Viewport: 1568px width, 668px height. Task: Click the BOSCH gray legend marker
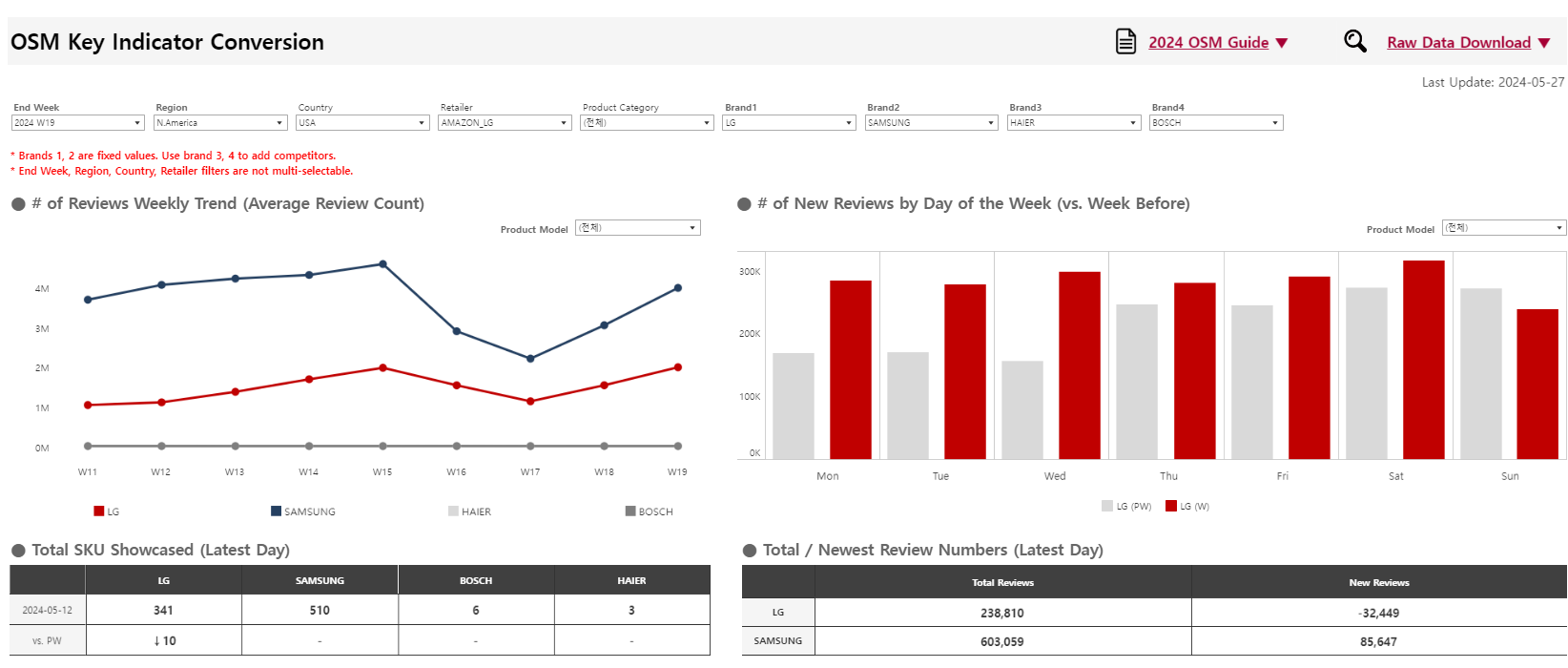click(630, 511)
